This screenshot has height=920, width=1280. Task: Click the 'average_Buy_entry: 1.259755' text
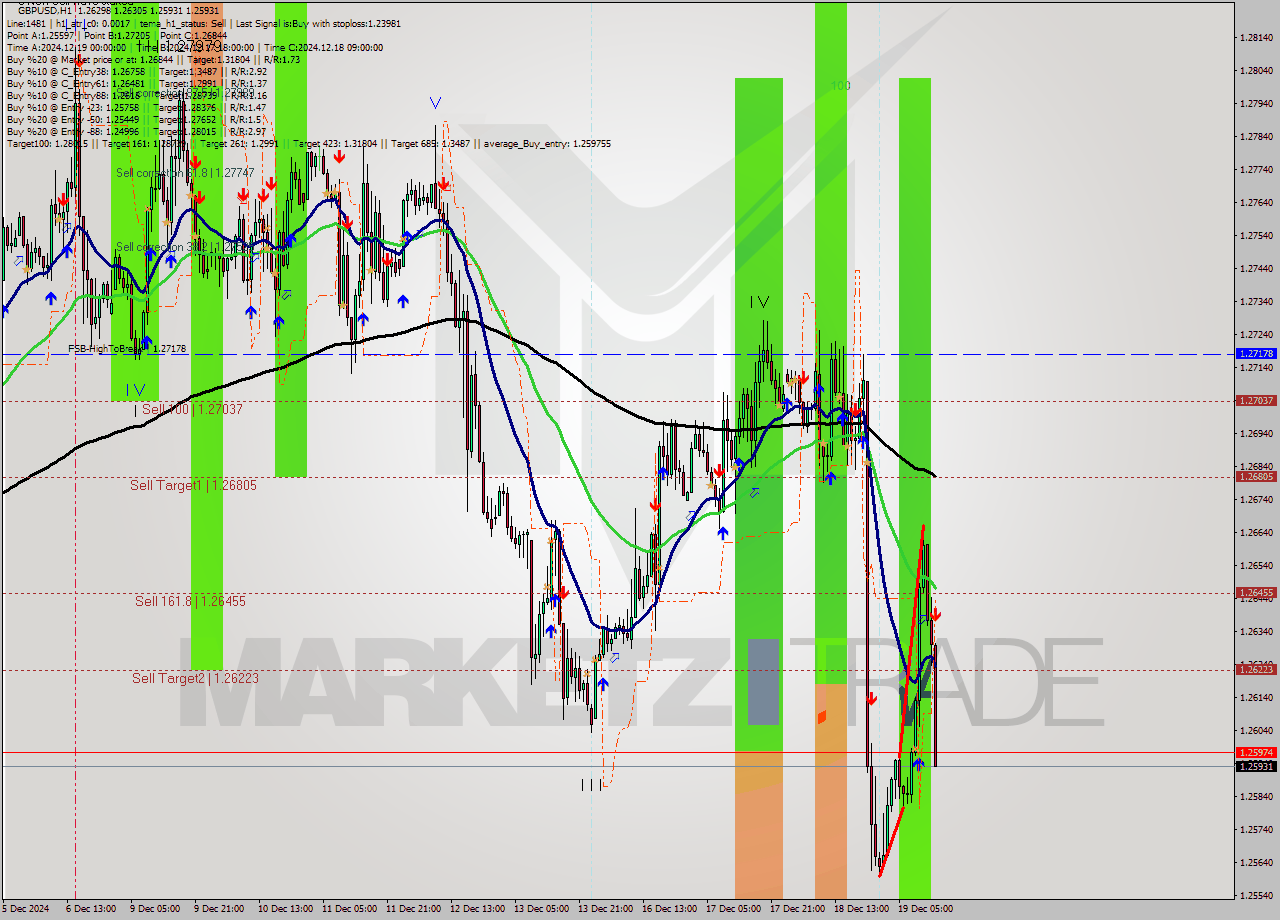[548, 144]
